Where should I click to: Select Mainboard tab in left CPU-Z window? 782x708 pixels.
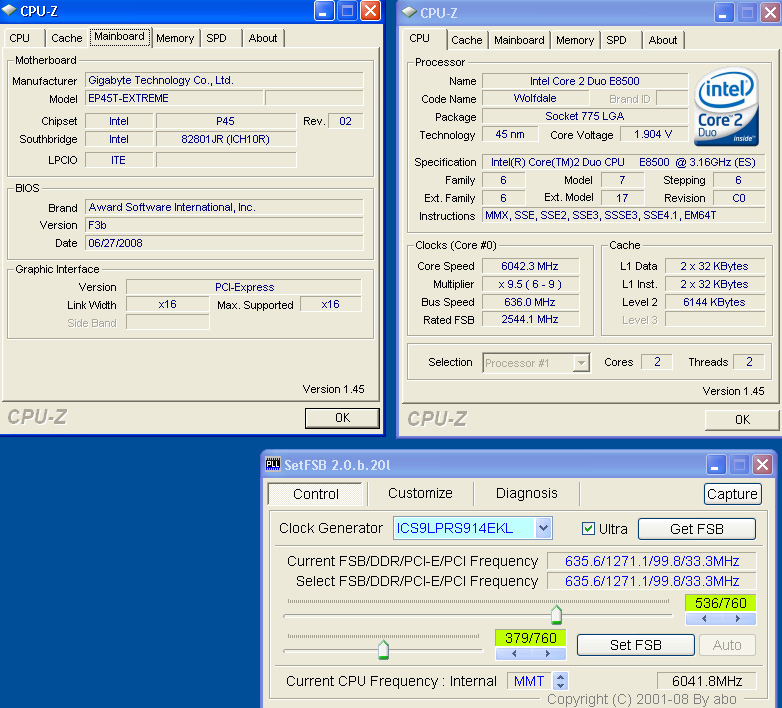point(120,36)
